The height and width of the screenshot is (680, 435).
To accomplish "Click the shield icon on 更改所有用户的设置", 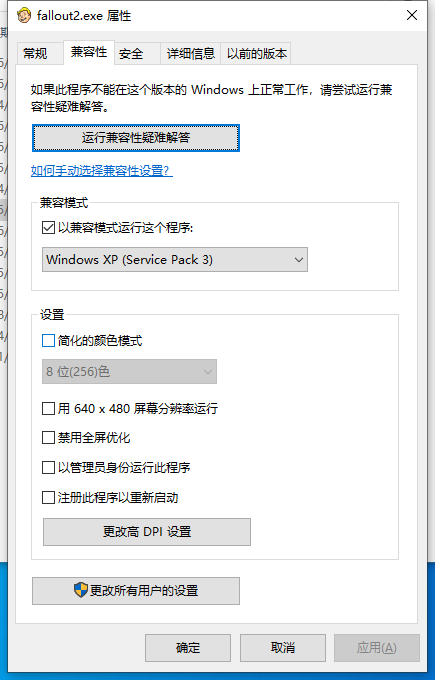I will (81, 590).
